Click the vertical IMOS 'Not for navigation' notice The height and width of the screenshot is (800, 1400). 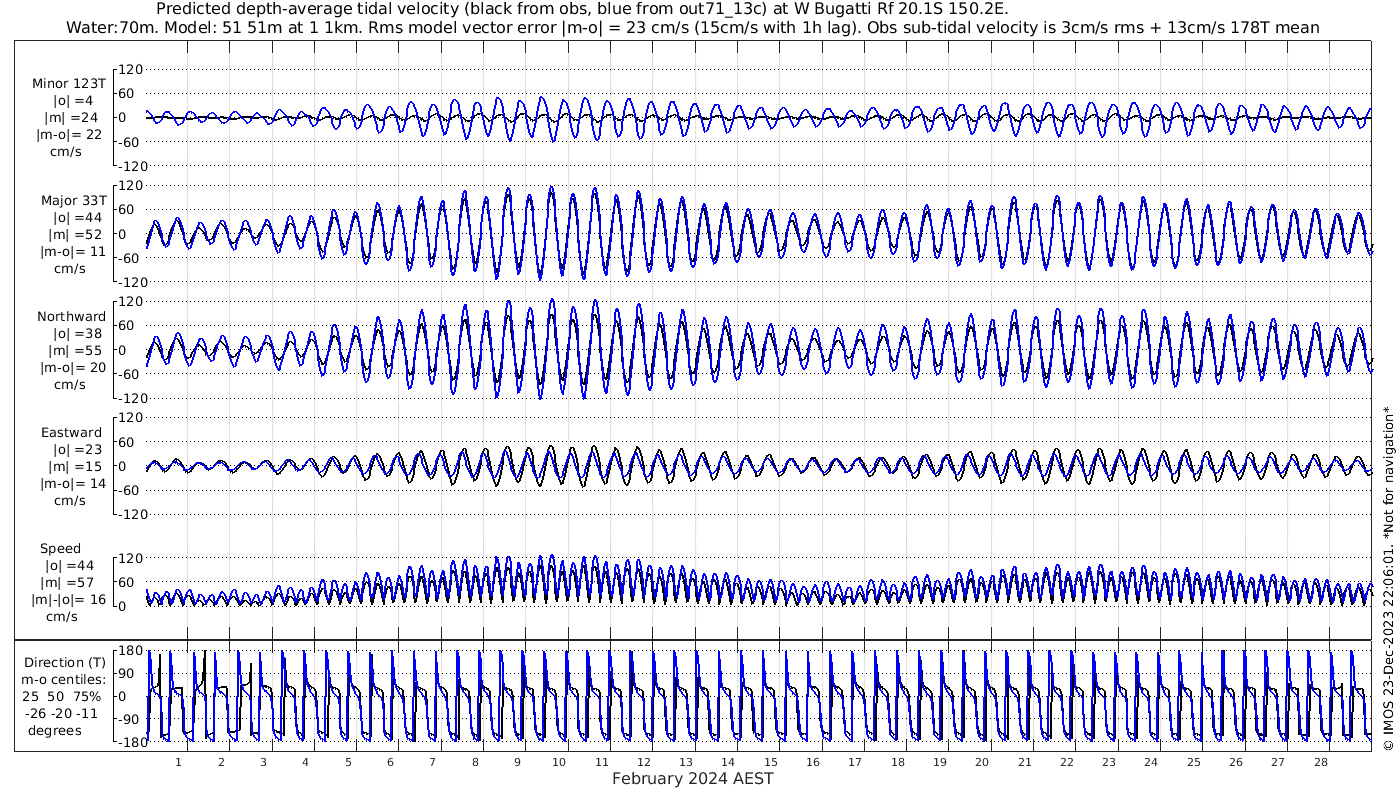[1388, 580]
